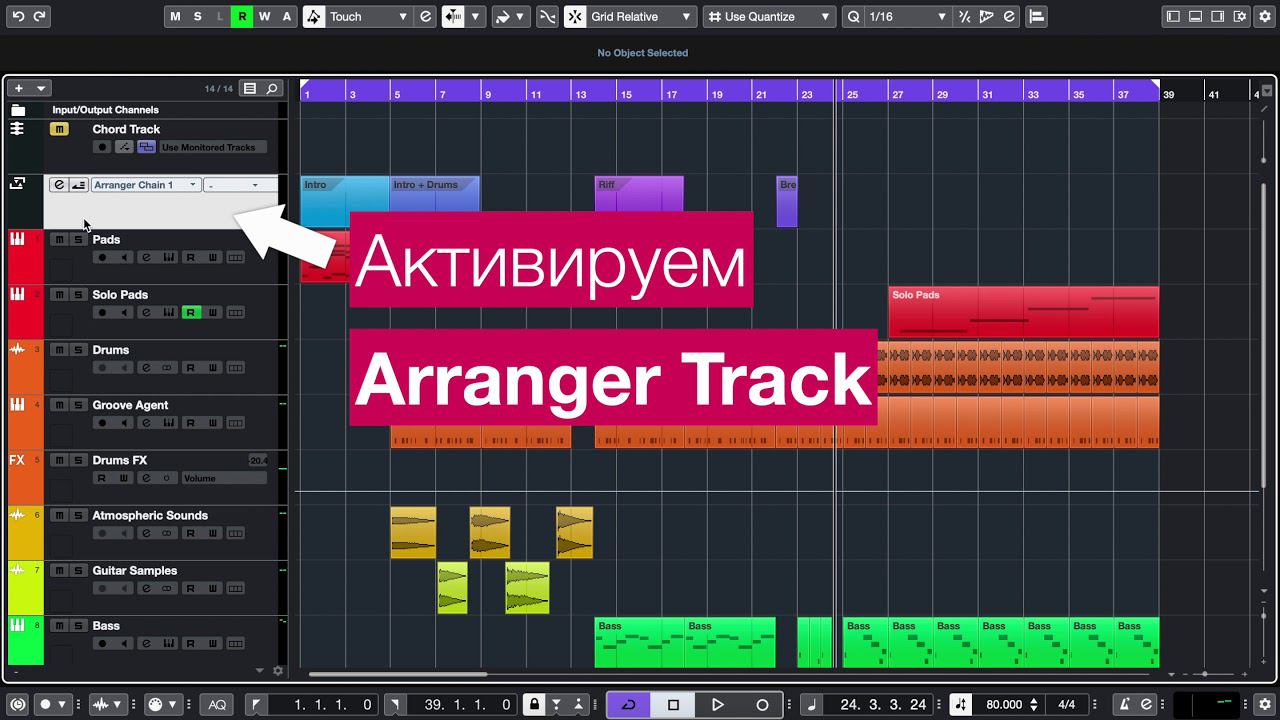Image resolution: width=1280 pixels, height=720 pixels.
Task: Toggle the global automation button A
Action: pyautogui.click(x=287, y=17)
